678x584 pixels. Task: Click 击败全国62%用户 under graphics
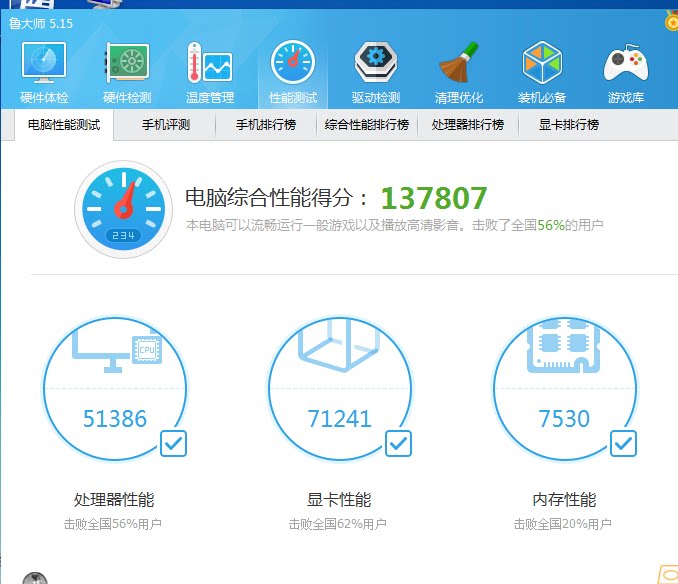click(337, 524)
